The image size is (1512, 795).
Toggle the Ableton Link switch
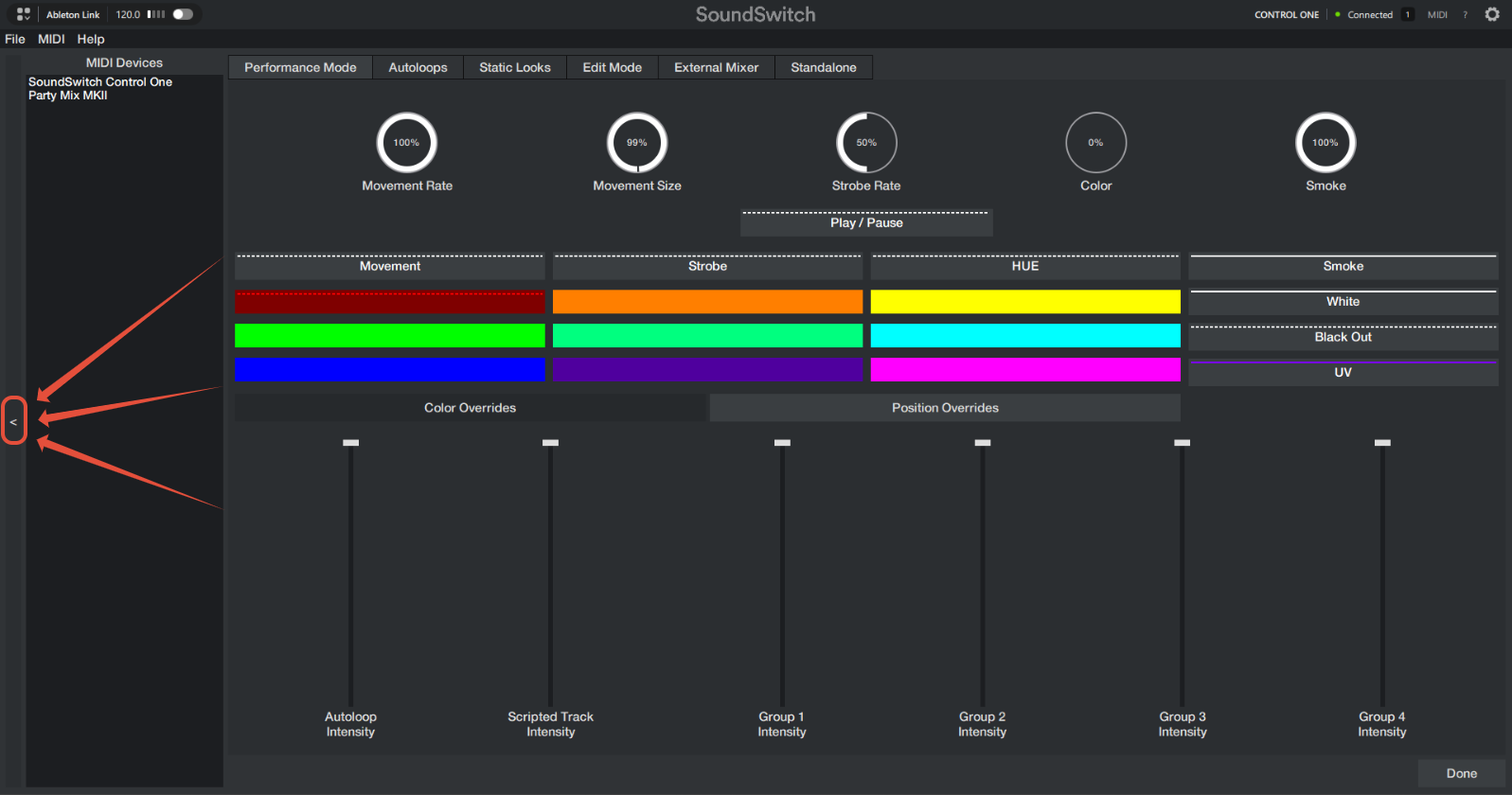(x=183, y=14)
